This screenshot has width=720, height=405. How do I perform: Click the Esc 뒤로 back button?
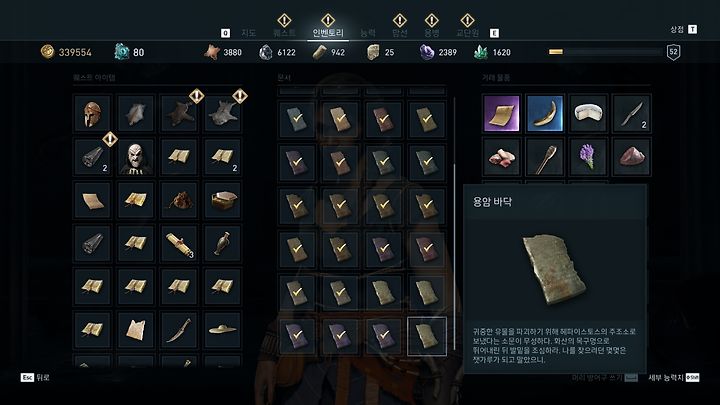[35, 377]
